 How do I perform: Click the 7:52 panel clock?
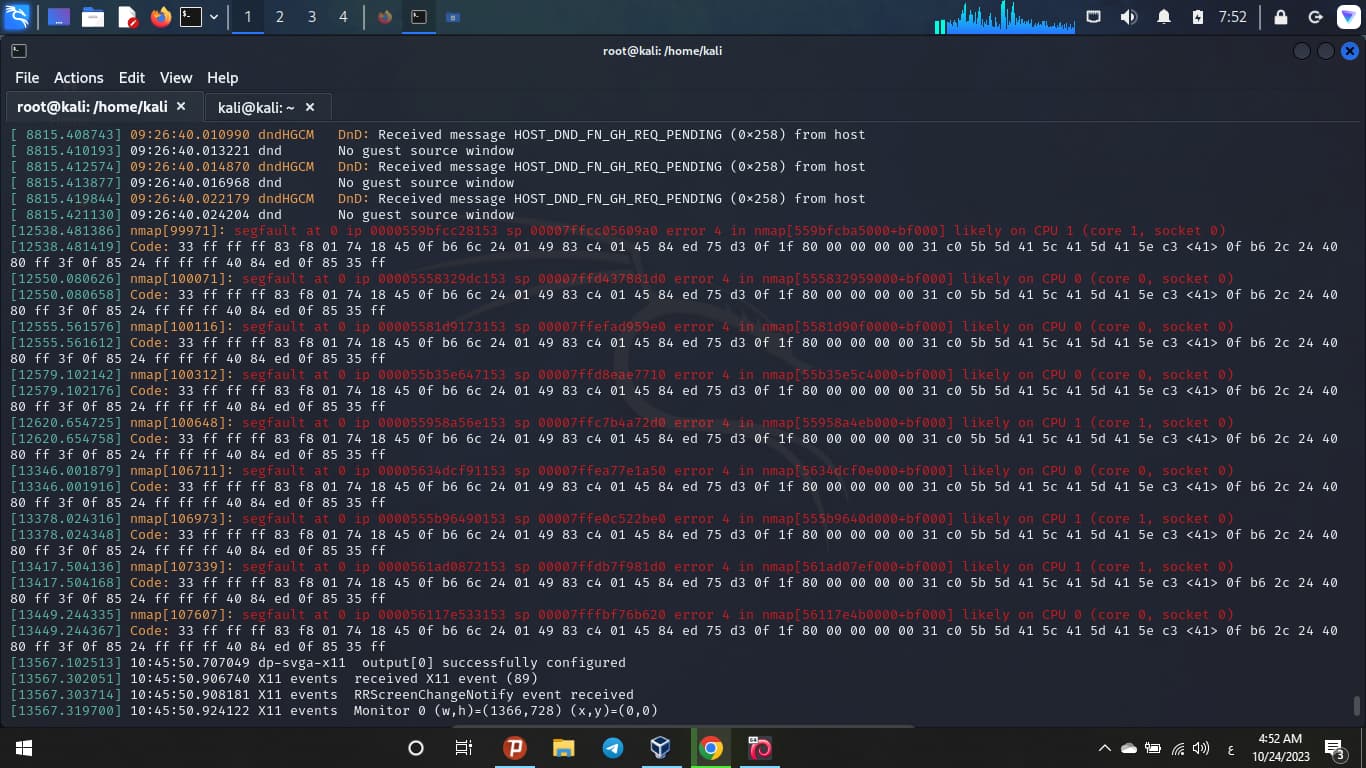point(1233,17)
